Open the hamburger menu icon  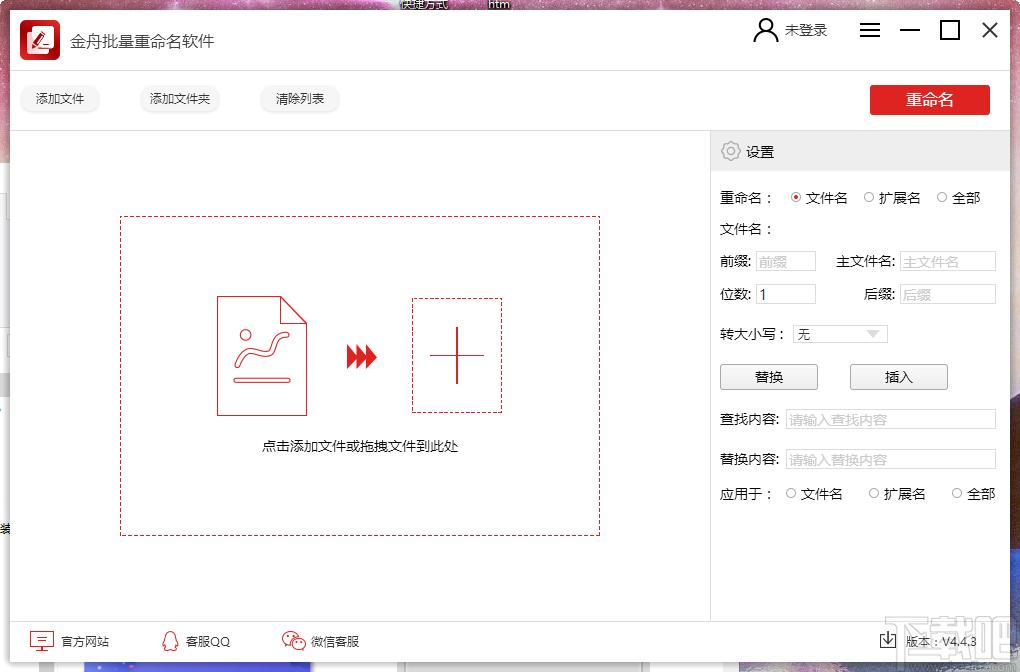point(870,30)
